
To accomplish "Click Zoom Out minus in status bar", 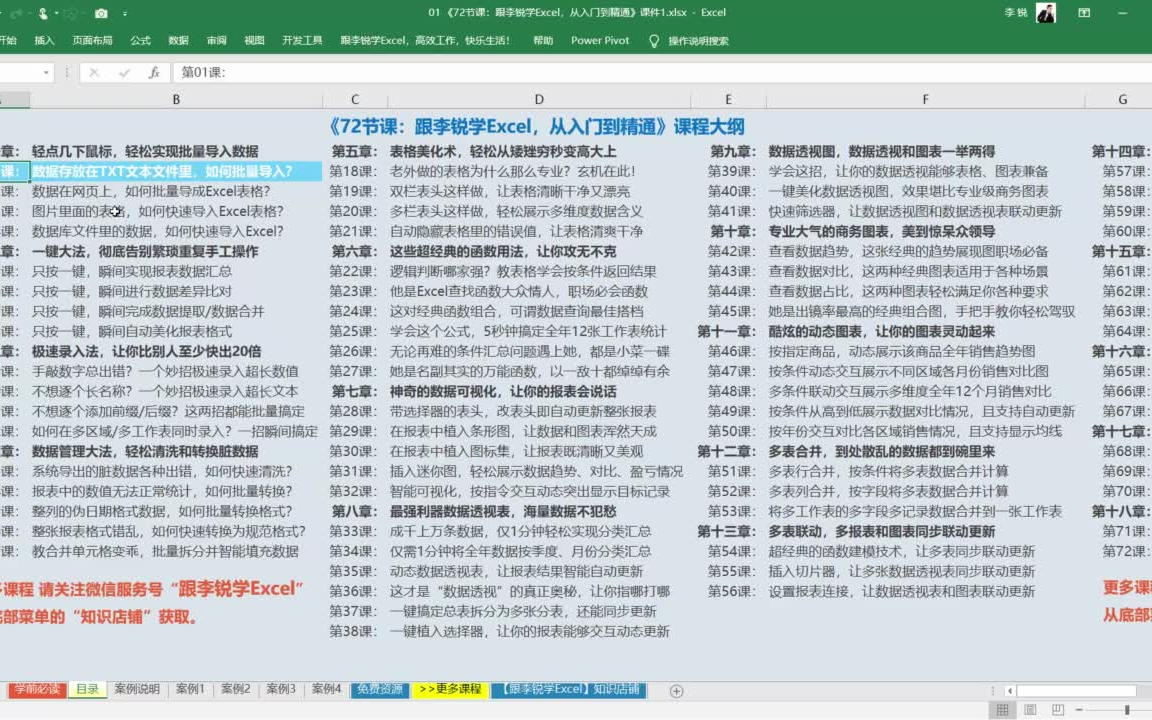I will coord(1078,709).
